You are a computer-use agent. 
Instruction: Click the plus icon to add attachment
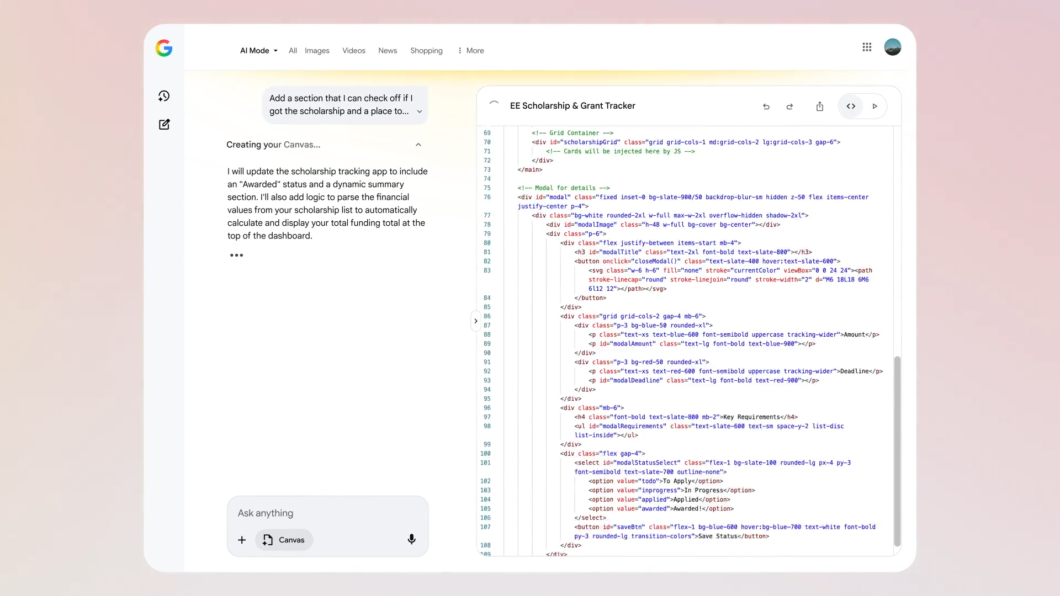[242, 540]
